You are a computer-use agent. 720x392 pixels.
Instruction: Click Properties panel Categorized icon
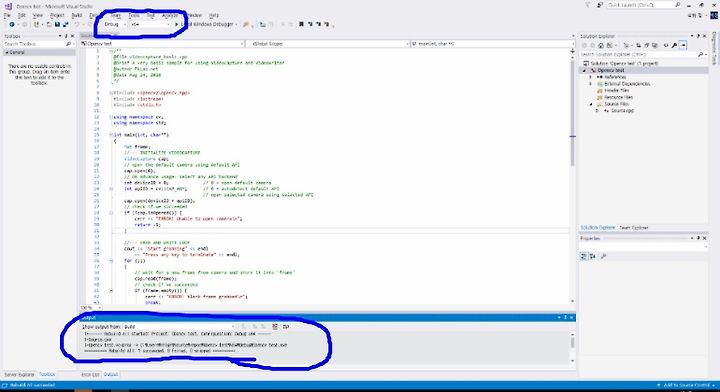[x=584, y=256]
